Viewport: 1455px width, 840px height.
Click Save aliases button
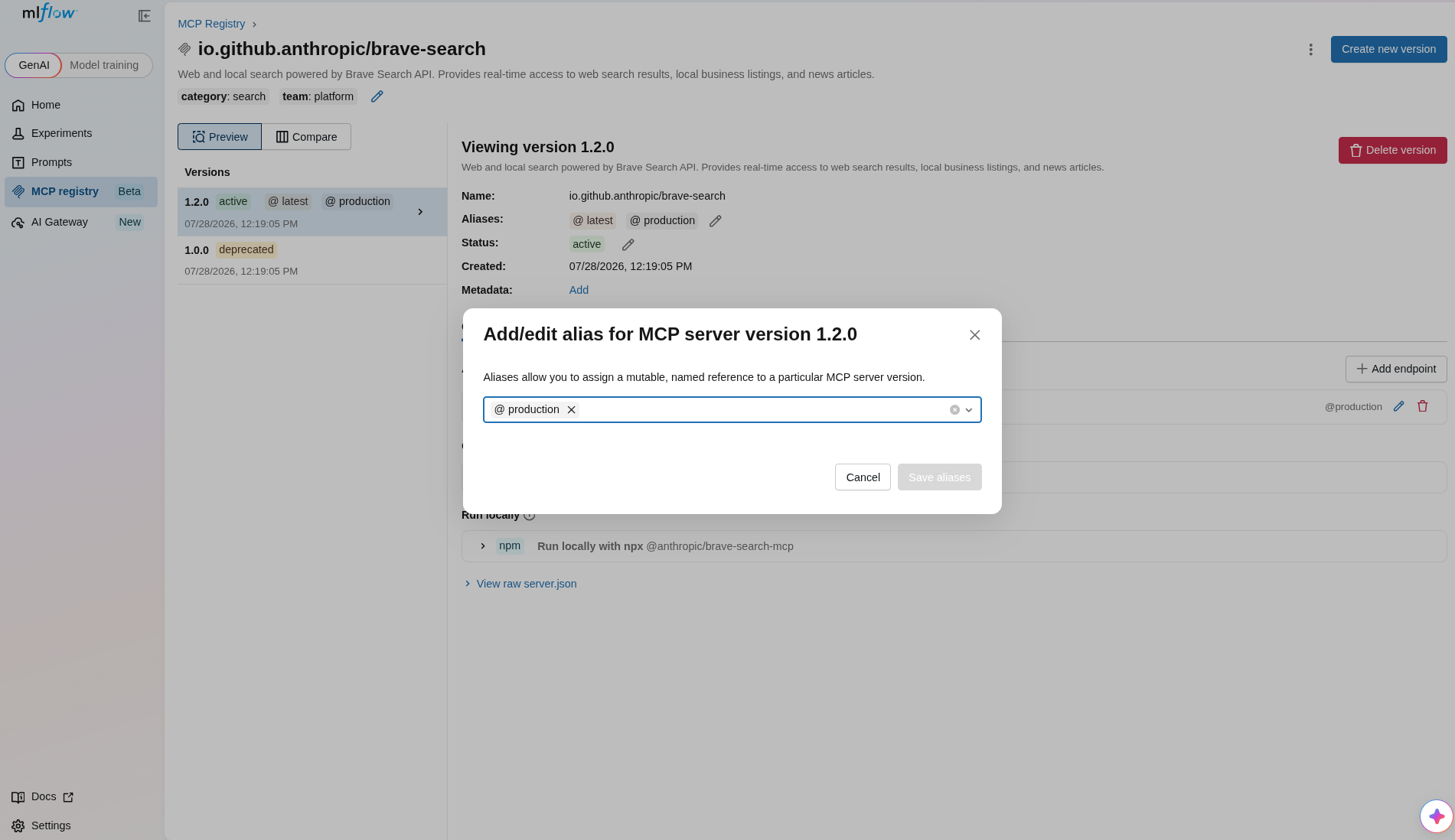pos(939,477)
